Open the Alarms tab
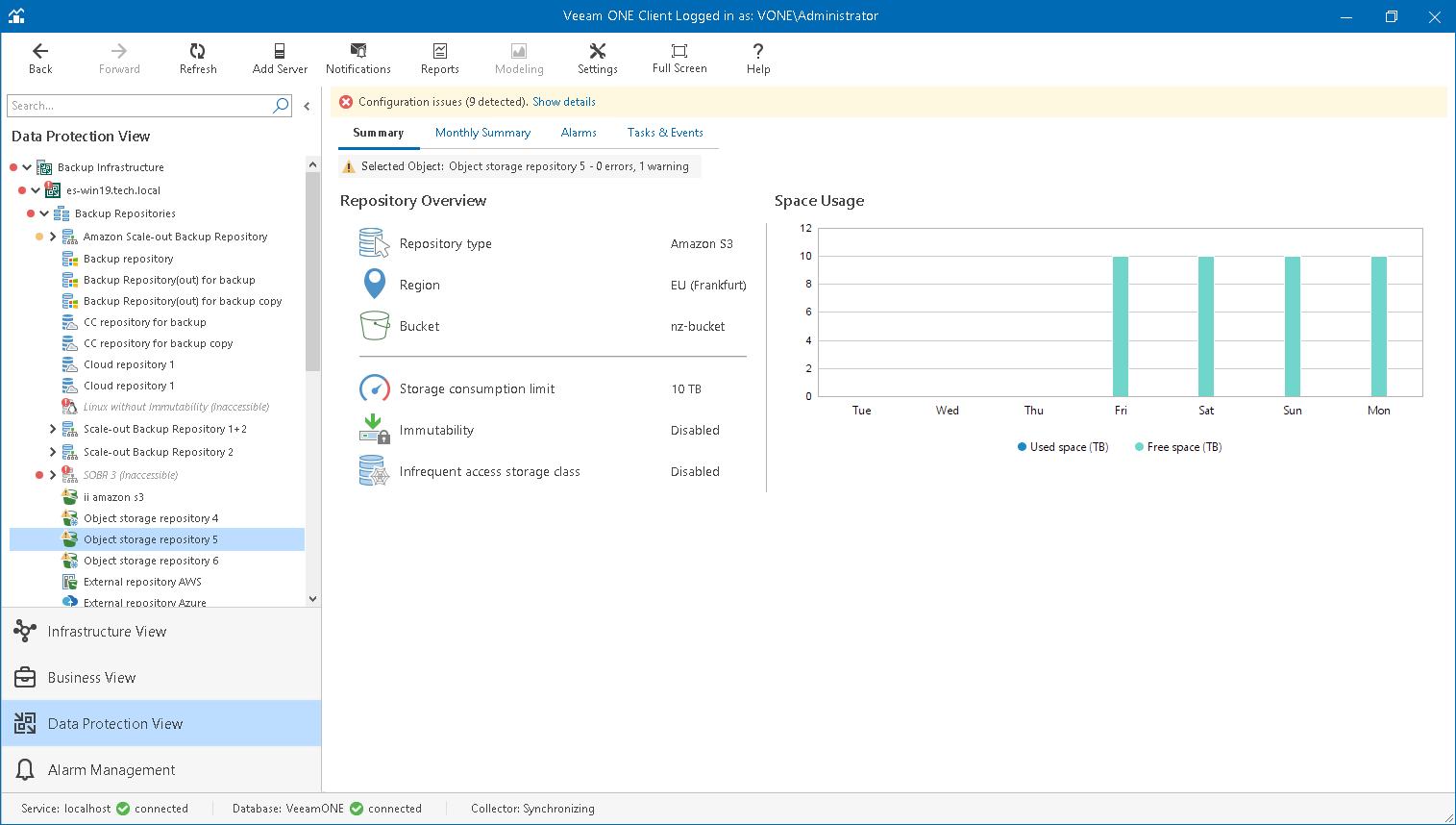1456x825 pixels. tap(579, 133)
